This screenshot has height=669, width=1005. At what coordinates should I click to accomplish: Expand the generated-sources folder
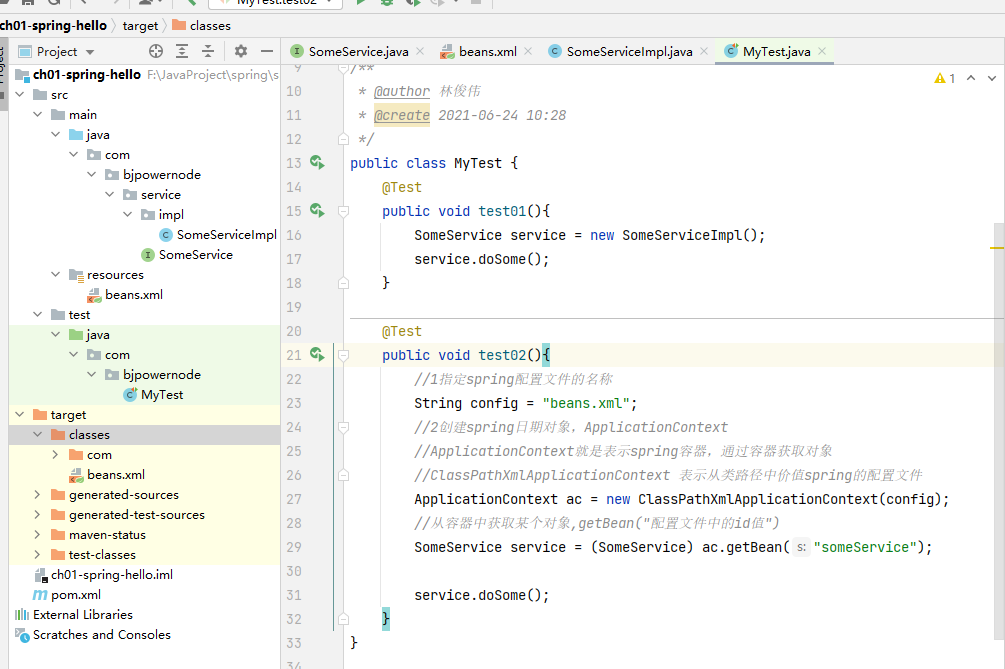(x=38, y=495)
